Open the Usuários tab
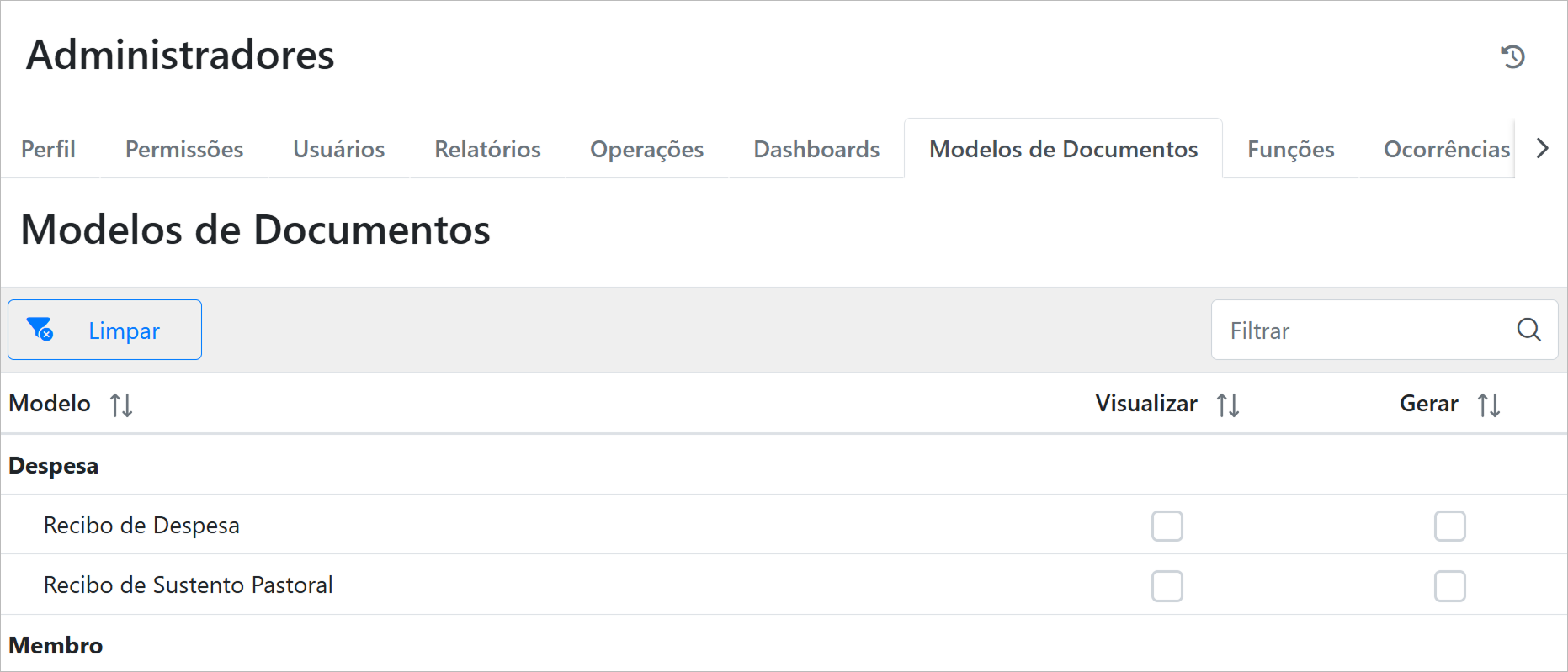Image resolution: width=1568 pixels, height=672 pixels. [338, 149]
